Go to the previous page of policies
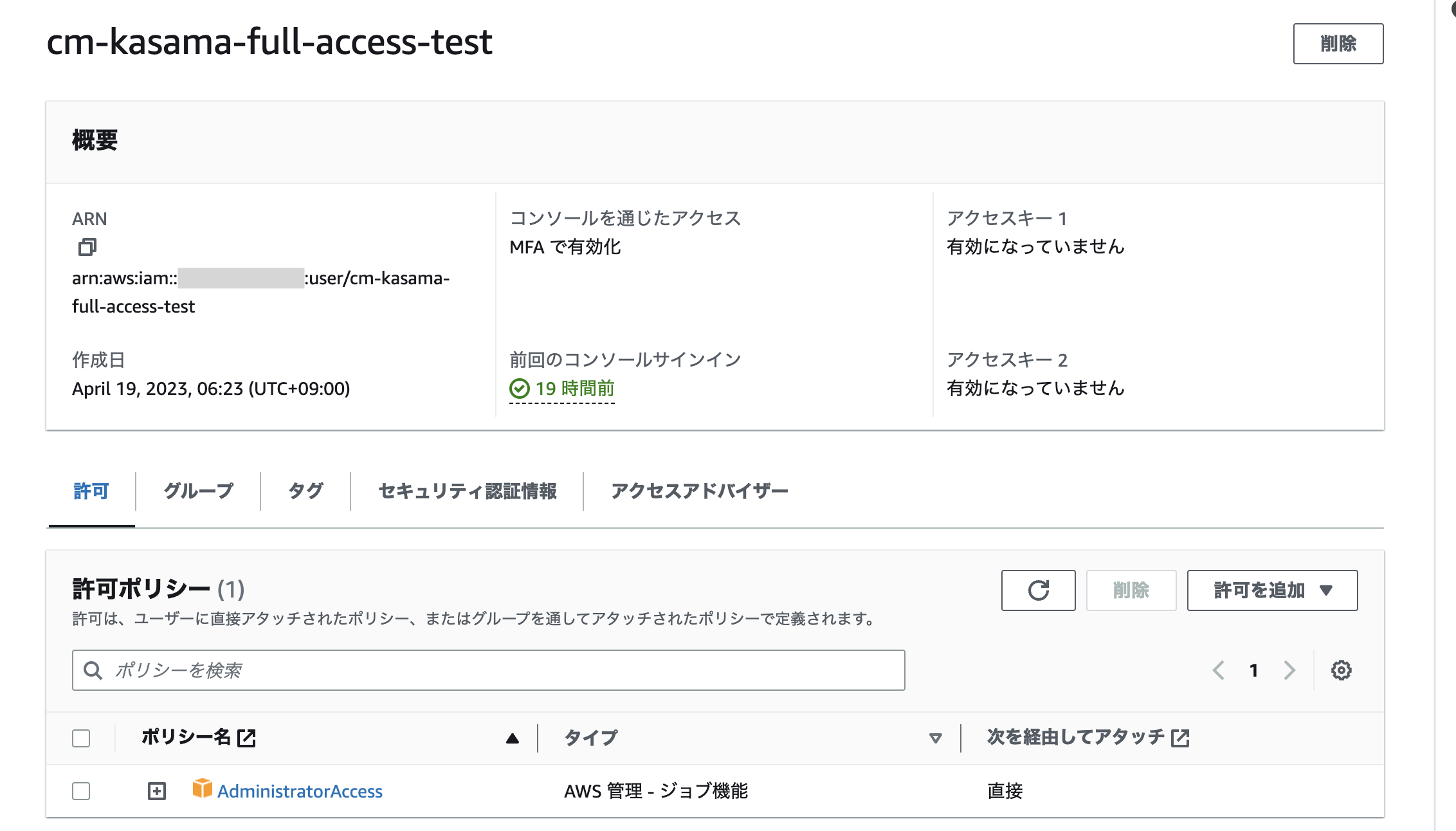Image resolution: width=1456 pixels, height=831 pixels. [x=1218, y=670]
